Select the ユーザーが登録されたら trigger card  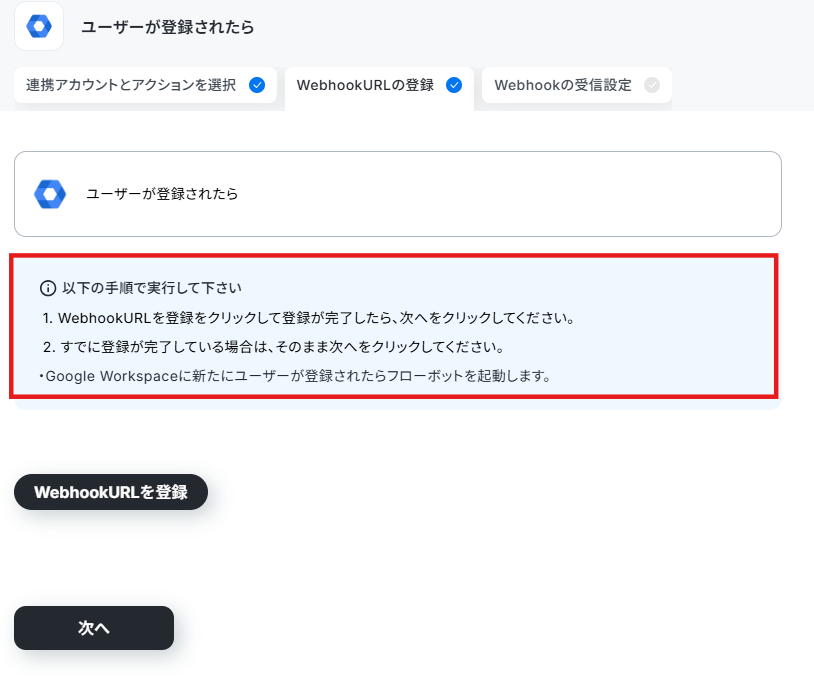tap(398, 194)
